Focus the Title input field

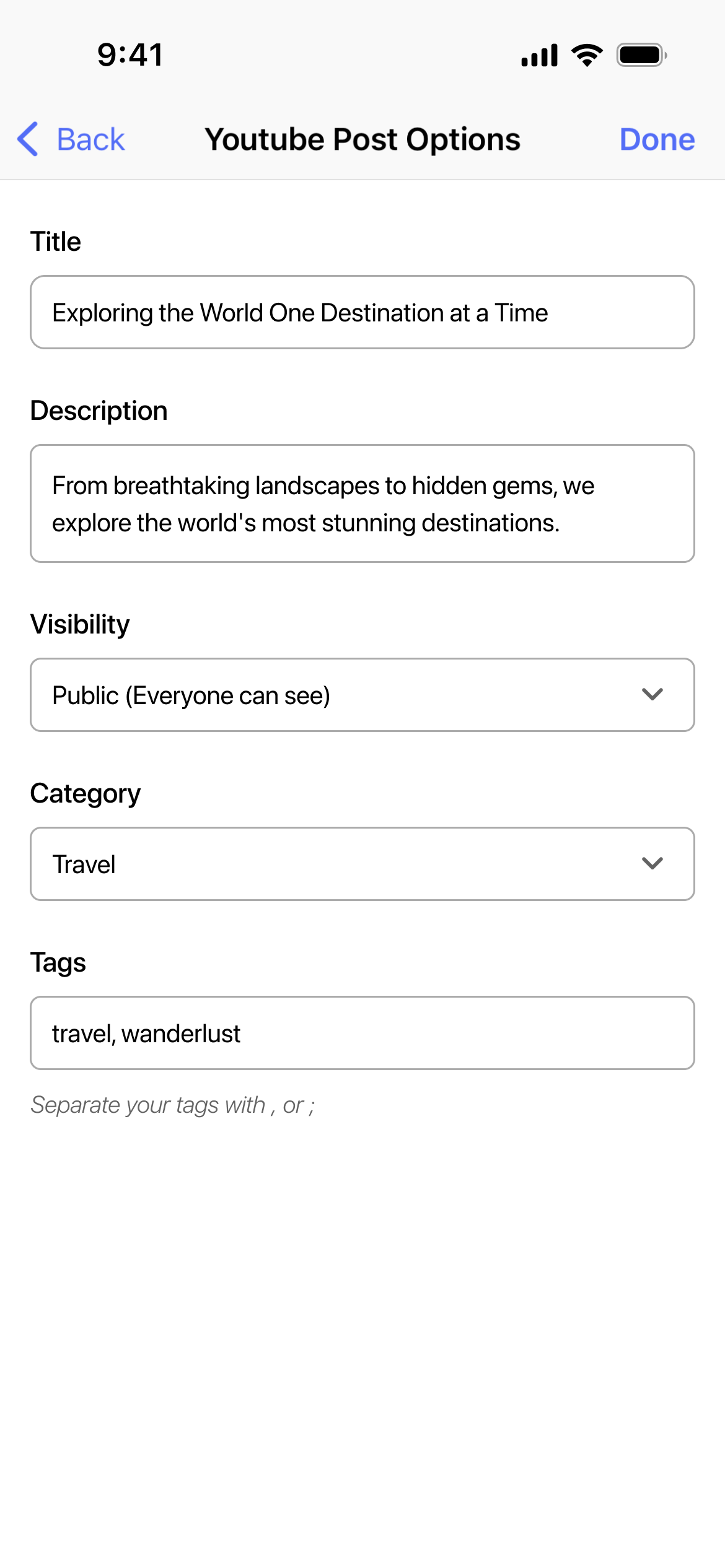362,313
